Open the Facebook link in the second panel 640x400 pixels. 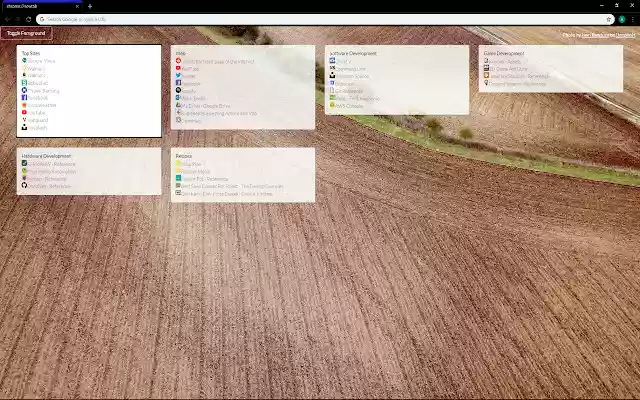coord(191,84)
